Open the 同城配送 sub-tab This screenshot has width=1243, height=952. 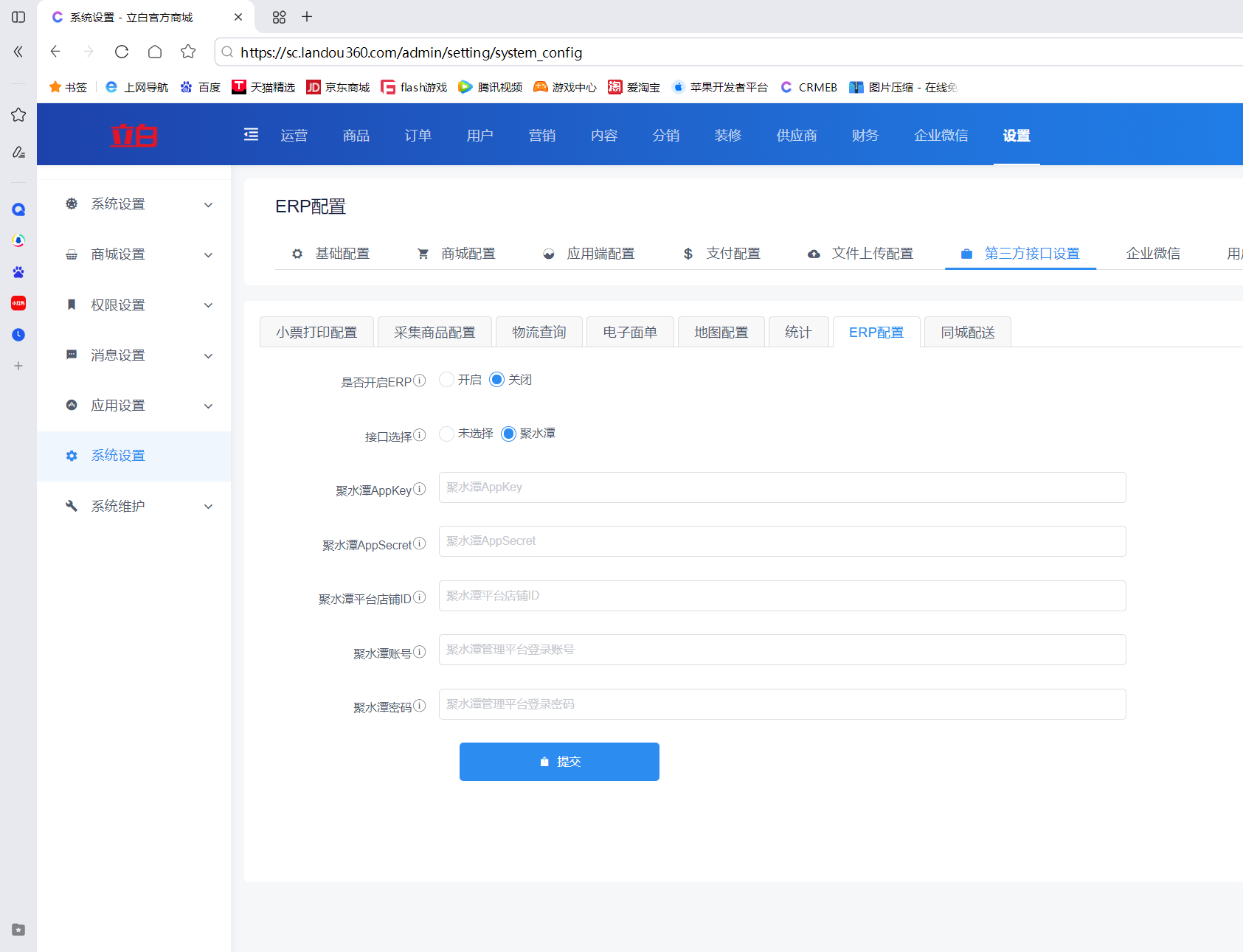click(x=968, y=332)
